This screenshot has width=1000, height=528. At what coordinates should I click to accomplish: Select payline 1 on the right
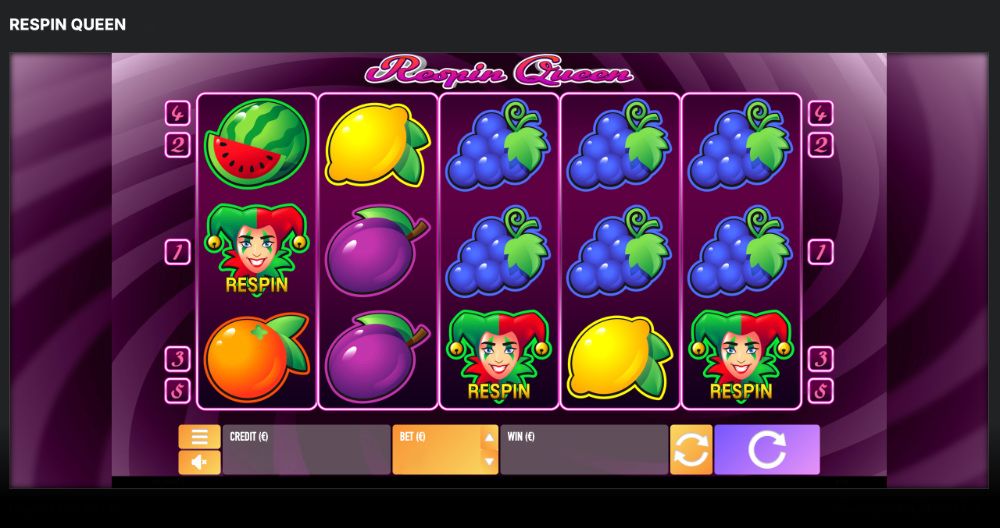(820, 253)
